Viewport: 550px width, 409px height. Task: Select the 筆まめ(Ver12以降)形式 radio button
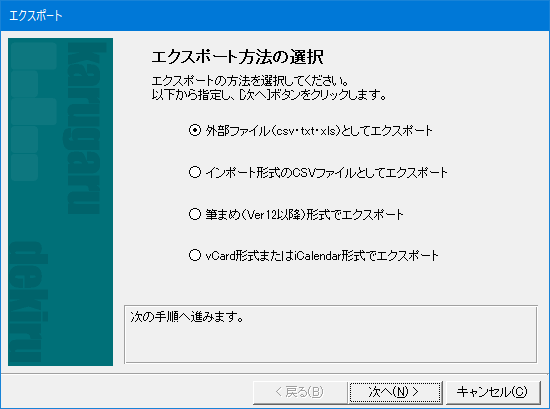[x=195, y=214]
